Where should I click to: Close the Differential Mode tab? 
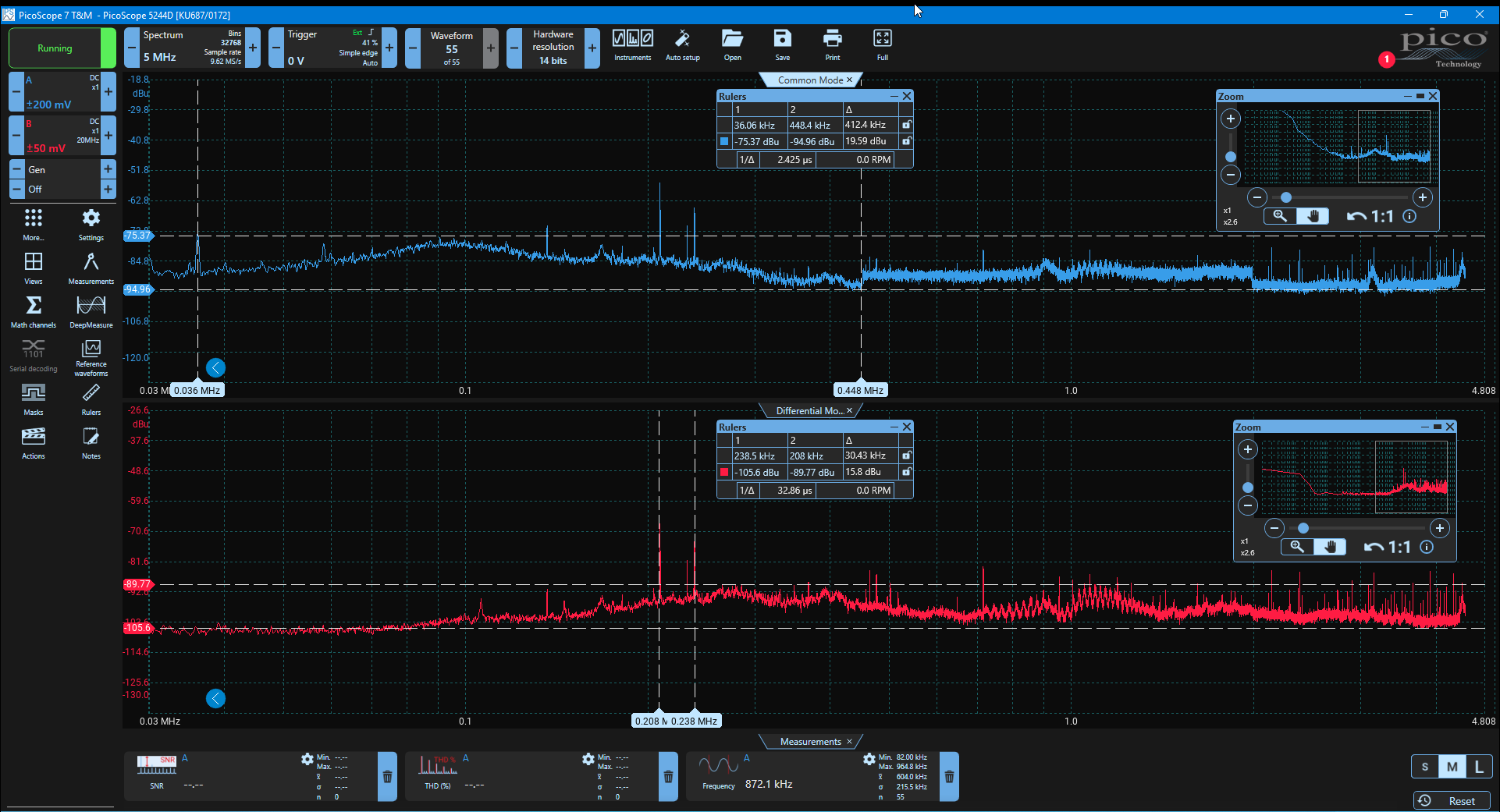[850, 410]
